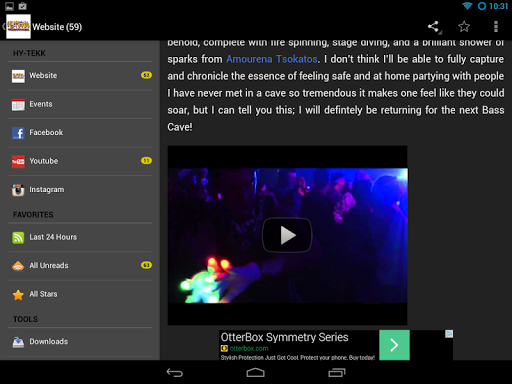The height and width of the screenshot is (384, 512).
Task: Open the Events calendar feed
Action: coord(80,104)
